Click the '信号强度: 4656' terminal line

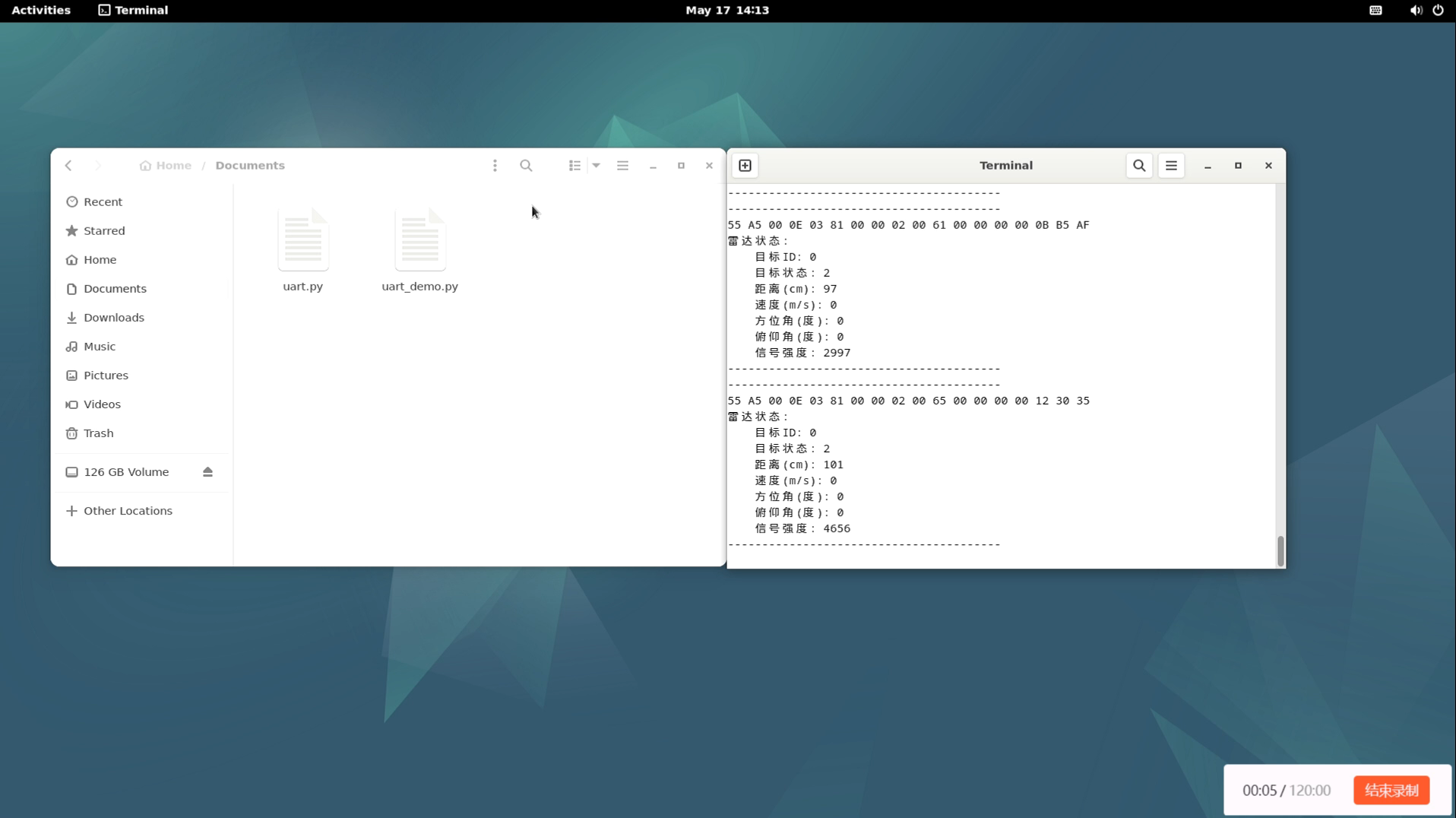point(802,528)
